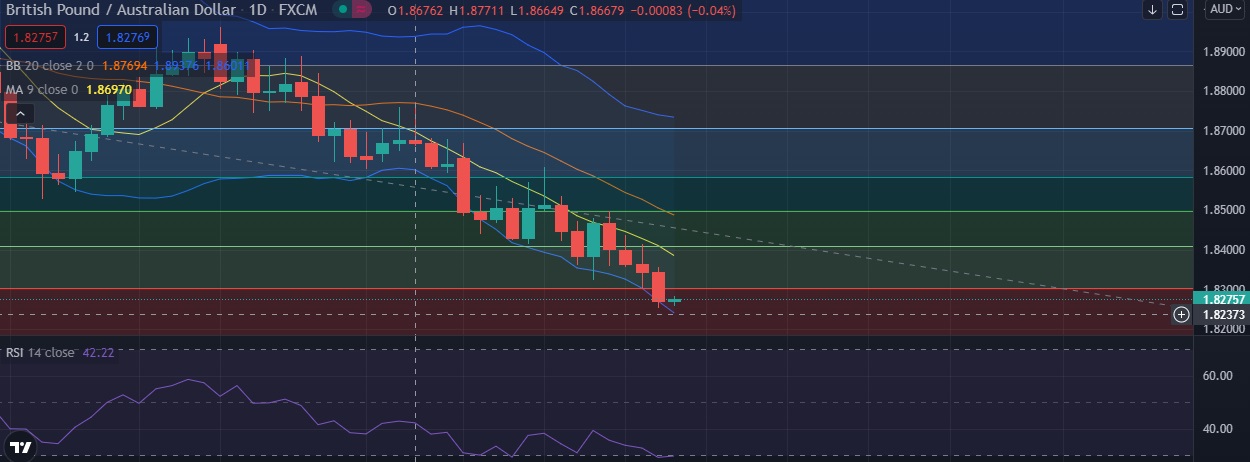1250x462 pixels.
Task: Click the 1D interval label
Action: pos(258,10)
